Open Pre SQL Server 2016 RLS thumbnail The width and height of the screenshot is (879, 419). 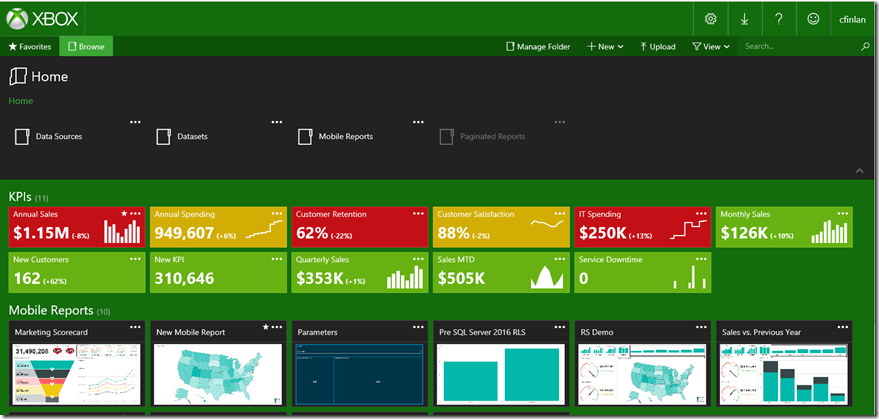click(501, 374)
